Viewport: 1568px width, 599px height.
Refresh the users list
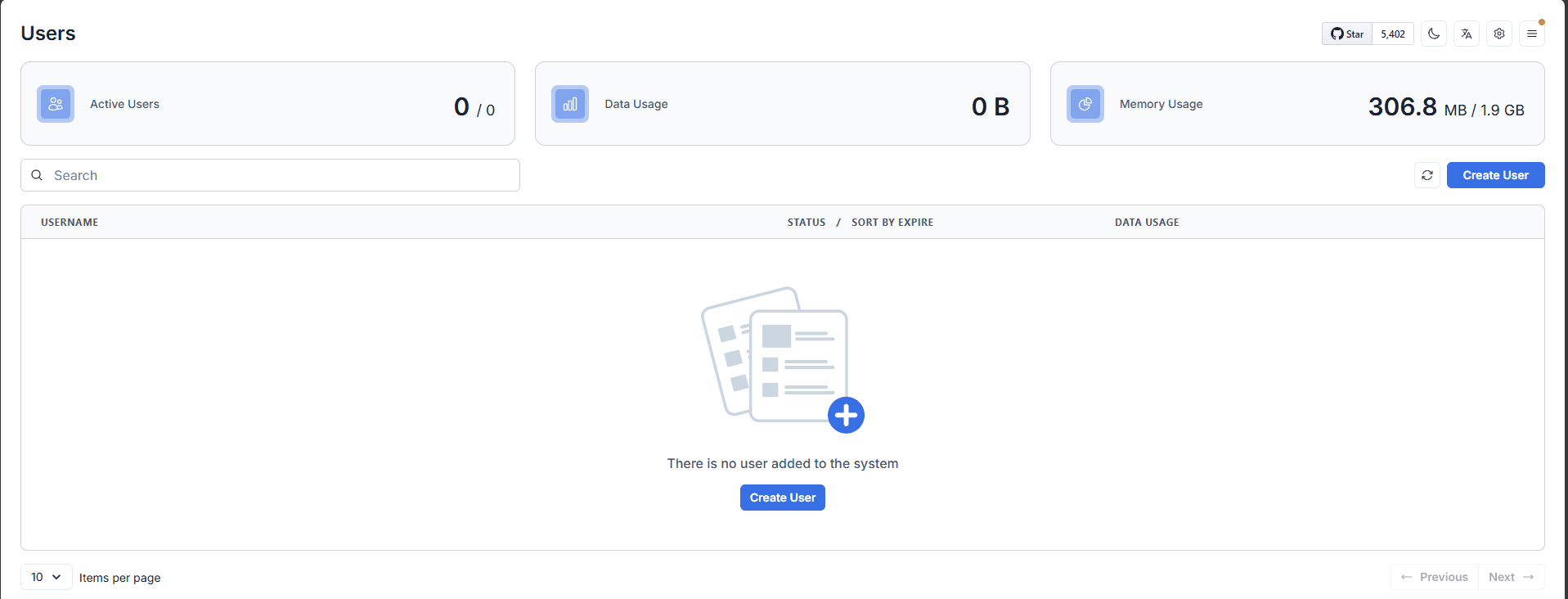(1426, 175)
